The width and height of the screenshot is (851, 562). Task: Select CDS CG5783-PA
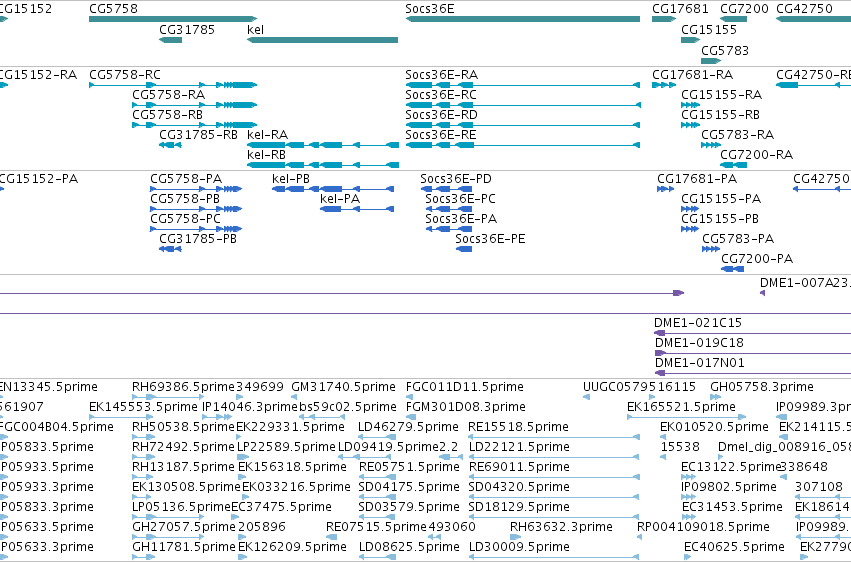[x=711, y=249]
